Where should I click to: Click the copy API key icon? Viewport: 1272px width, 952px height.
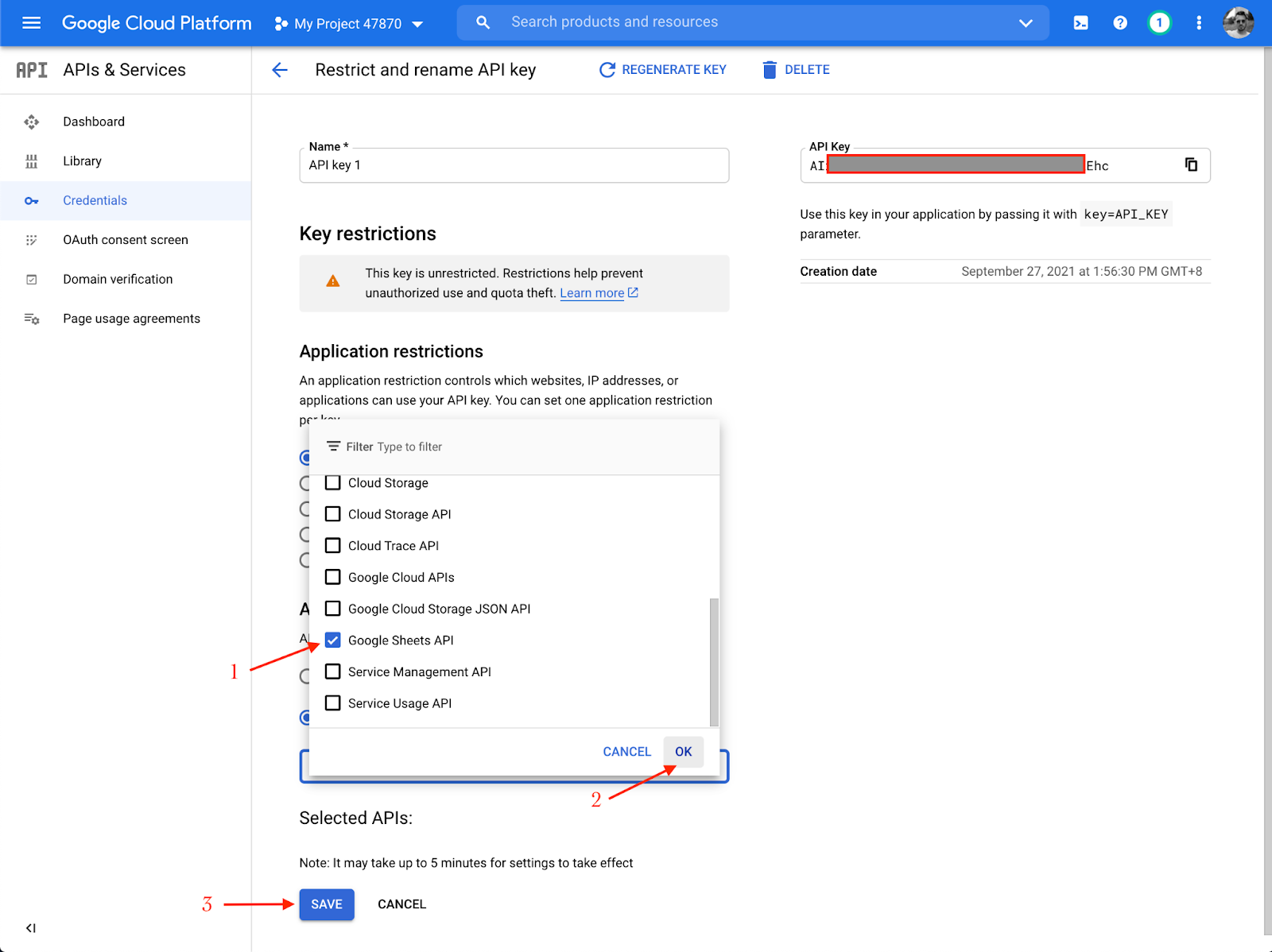click(x=1190, y=164)
